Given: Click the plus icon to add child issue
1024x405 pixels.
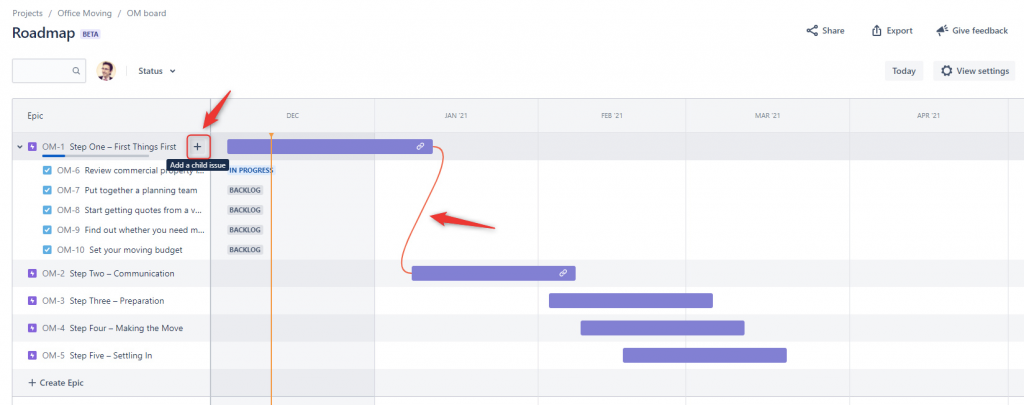Looking at the screenshot, I should point(198,146).
